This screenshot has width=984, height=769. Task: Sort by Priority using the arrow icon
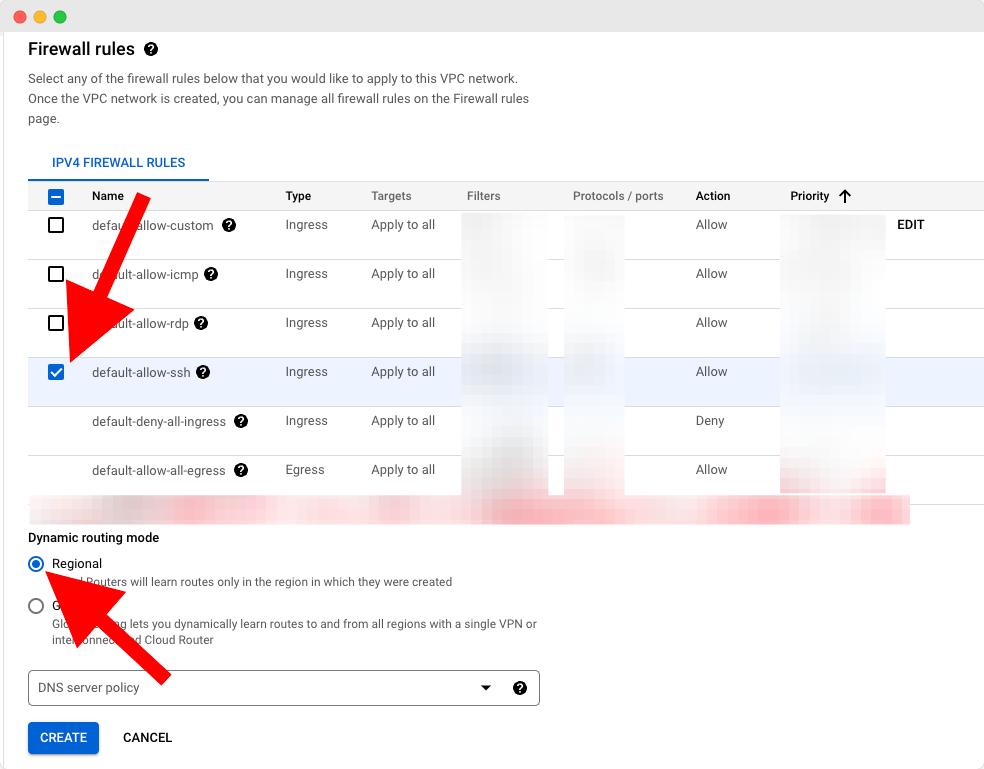pos(845,196)
